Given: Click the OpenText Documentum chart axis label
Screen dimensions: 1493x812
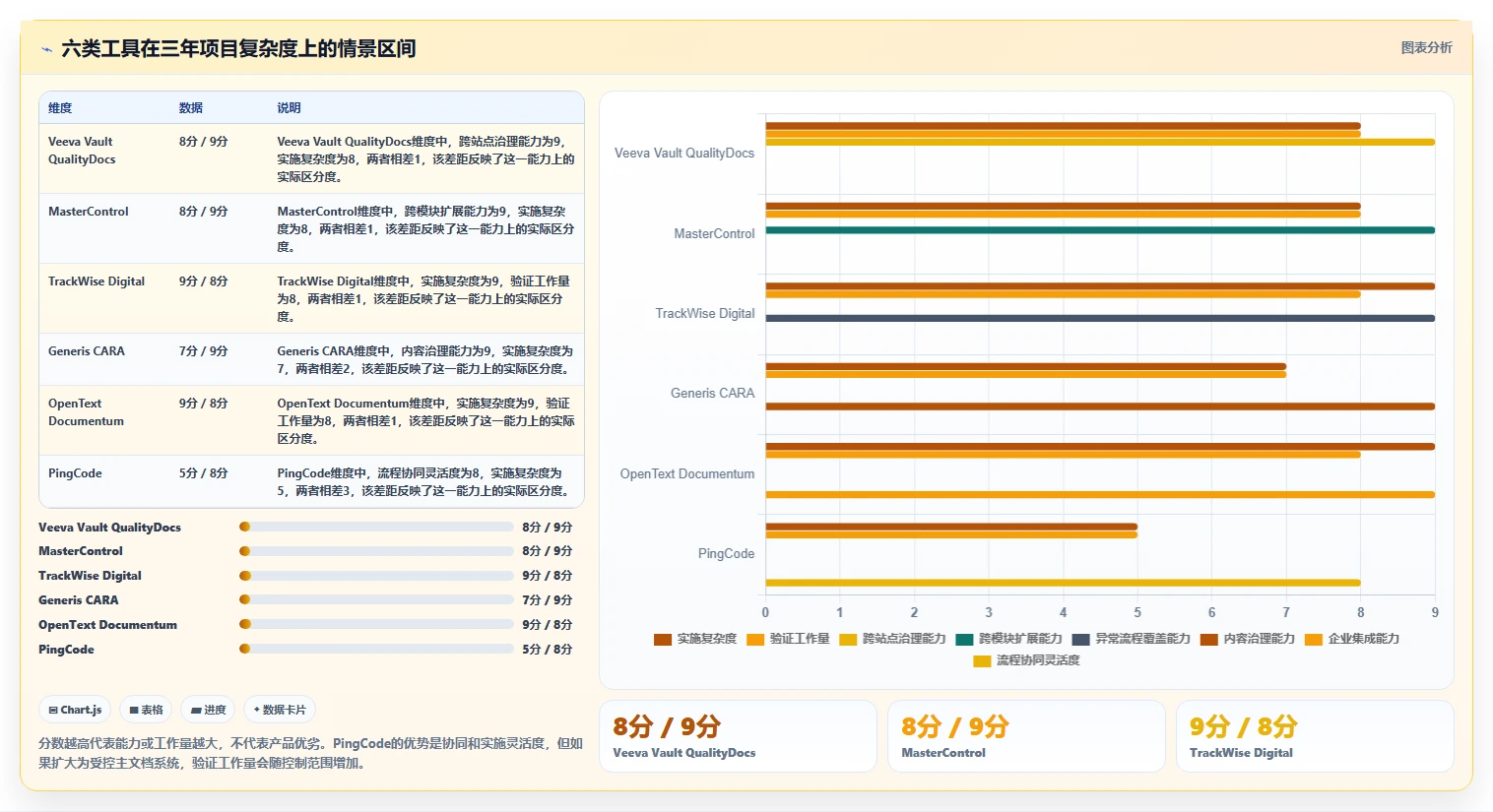Looking at the screenshot, I should point(687,474).
